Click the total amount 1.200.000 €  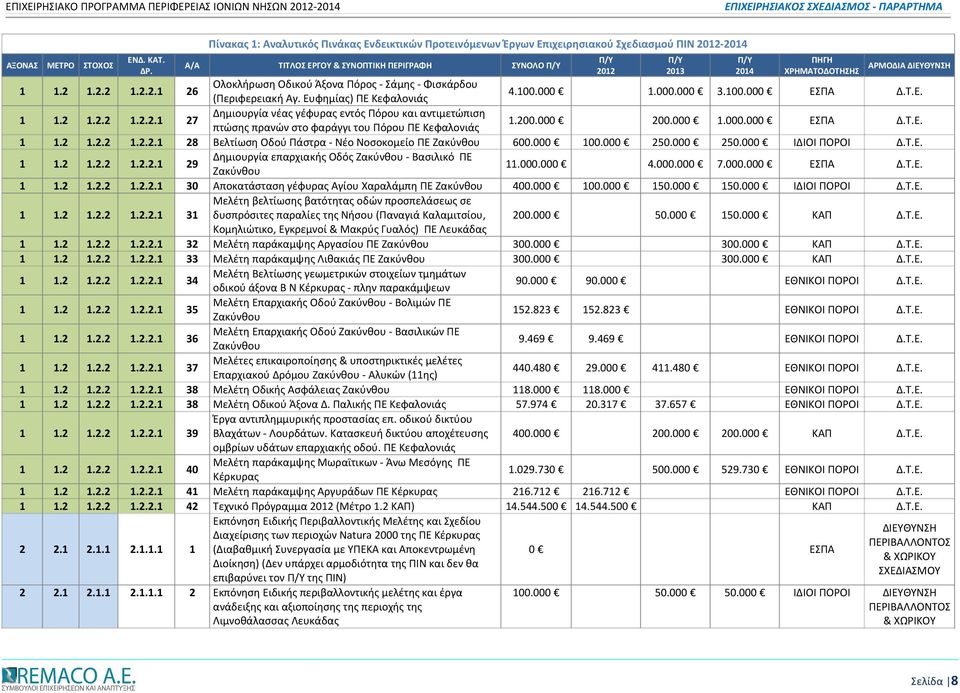[x=536, y=121]
